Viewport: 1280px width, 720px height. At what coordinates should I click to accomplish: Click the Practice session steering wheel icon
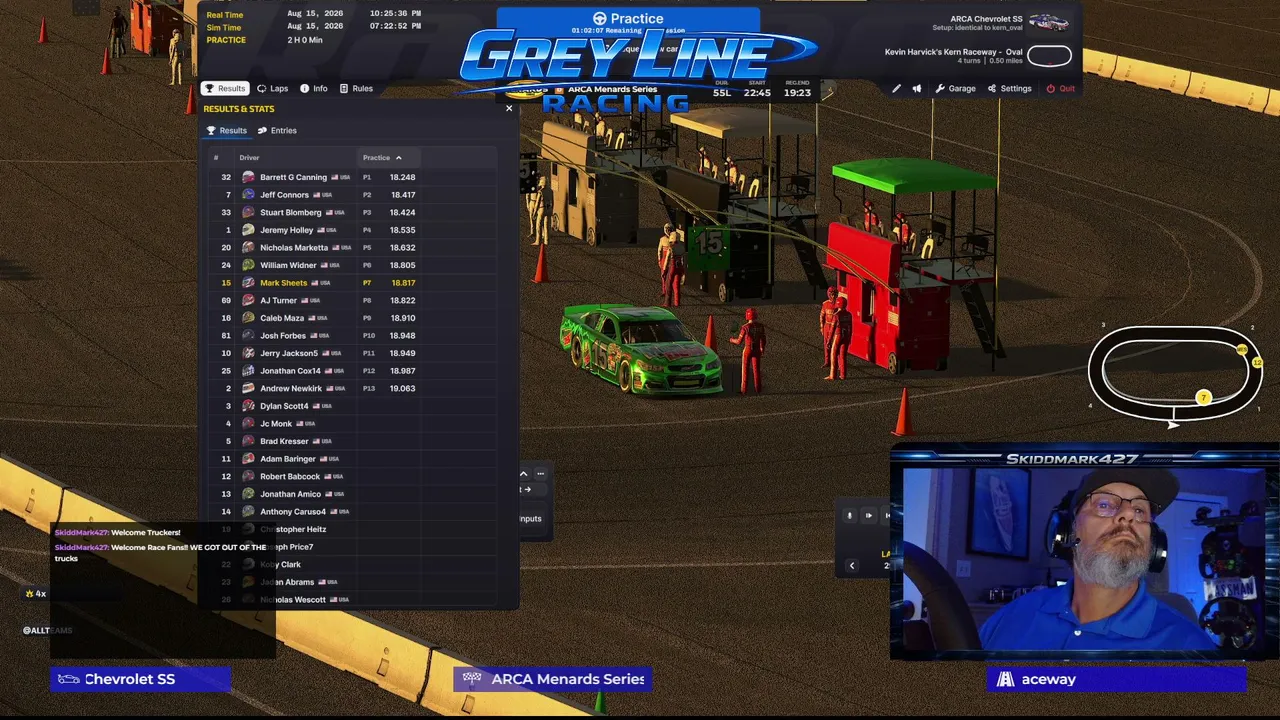(x=600, y=18)
